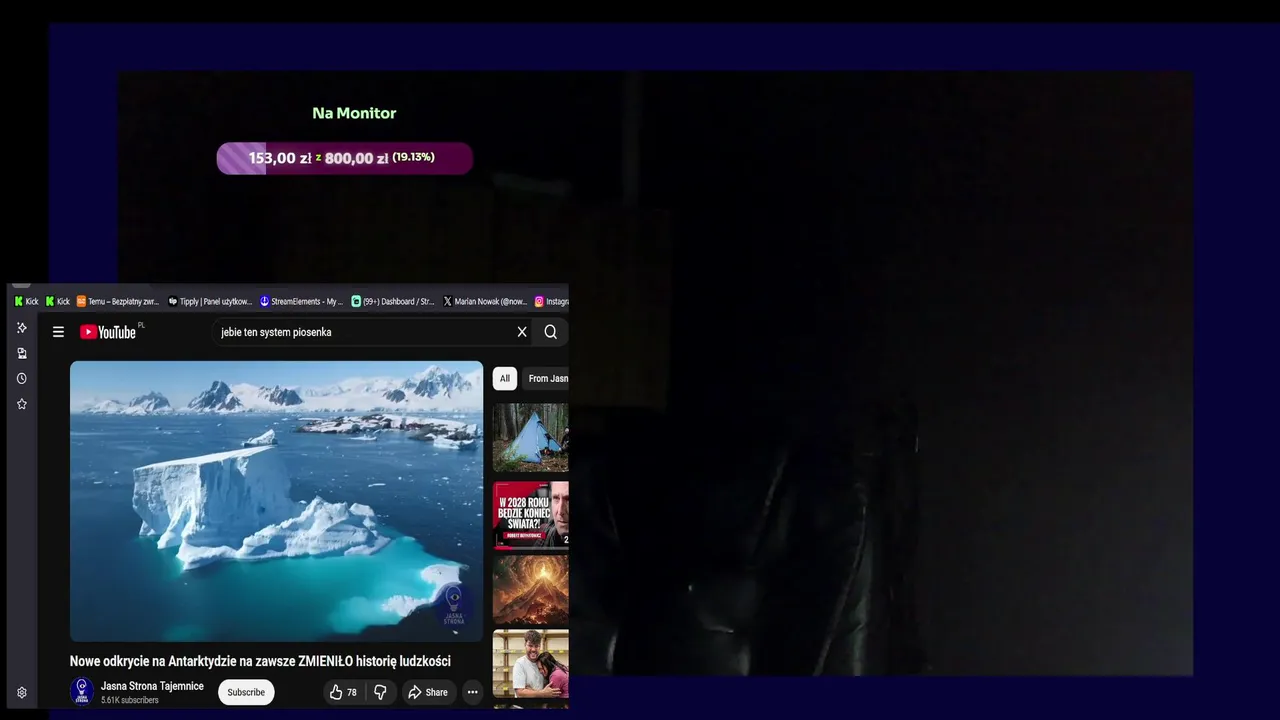Screen dimensions: 1280x720
Task: Open the Jasna Strona Tajemnice channel name
Action: [152, 686]
